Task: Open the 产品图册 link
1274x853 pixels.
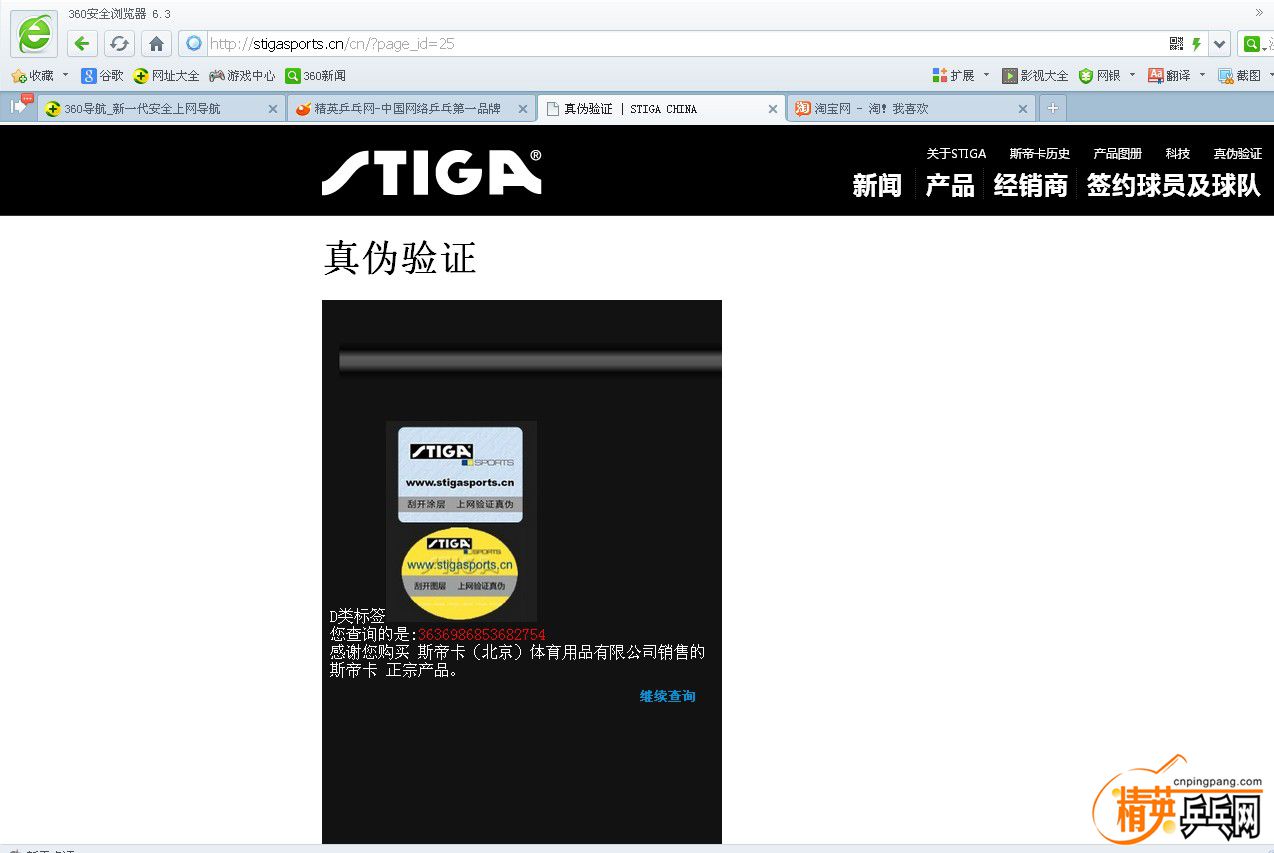Action: tap(1118, 154)
